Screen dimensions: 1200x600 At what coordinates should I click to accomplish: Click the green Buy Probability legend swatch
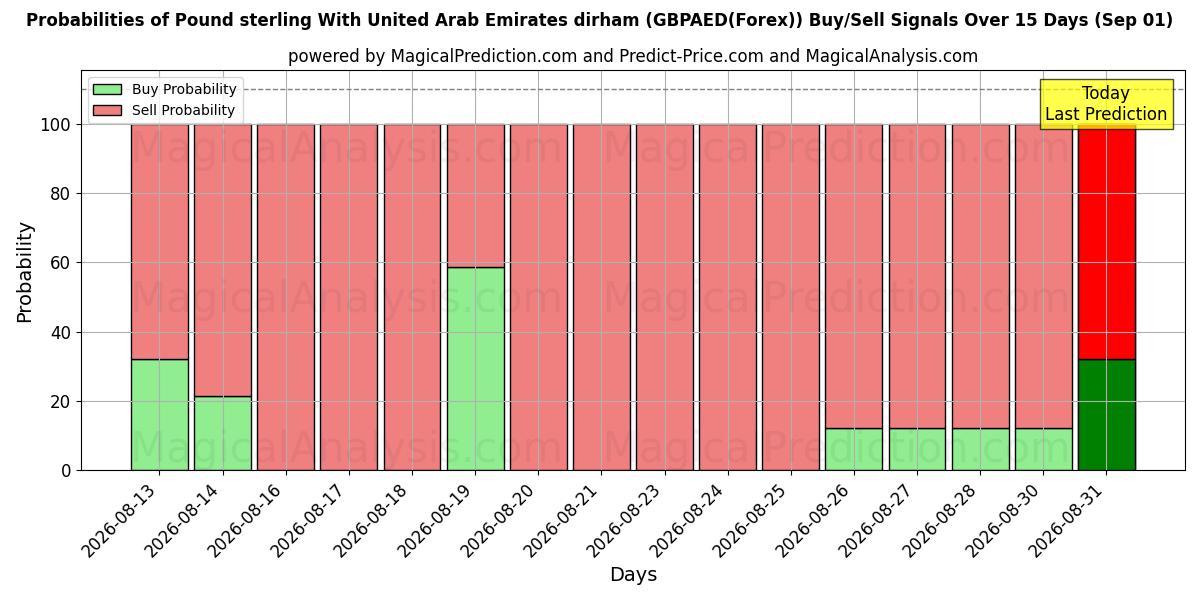point(107,89)
